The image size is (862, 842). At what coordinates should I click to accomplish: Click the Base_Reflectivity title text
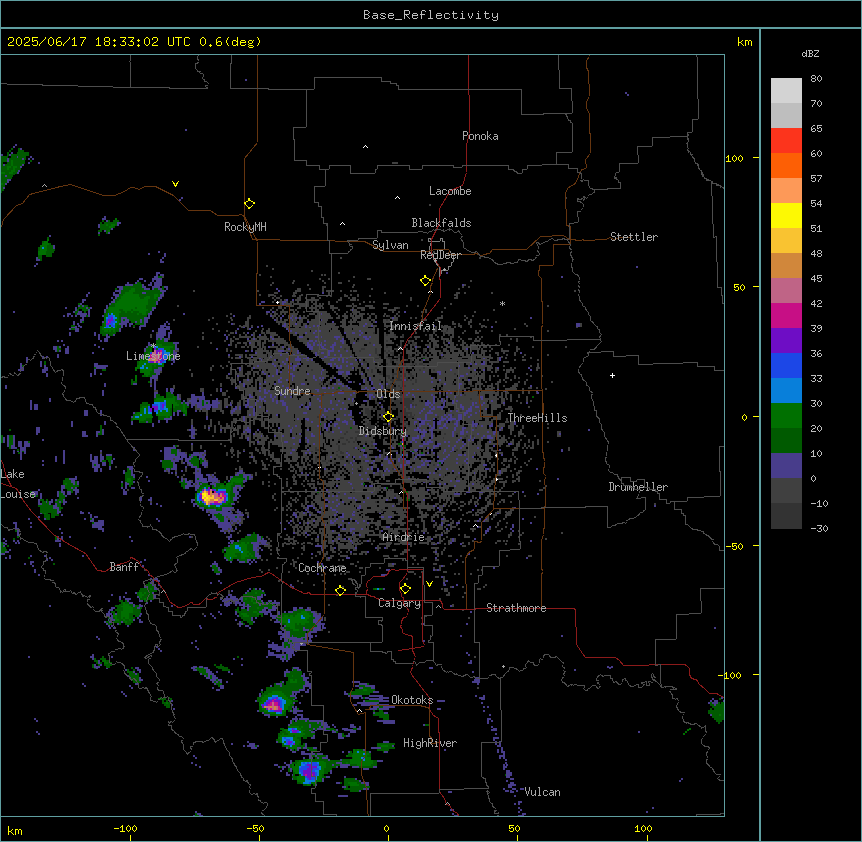click(x=431, y=15)
